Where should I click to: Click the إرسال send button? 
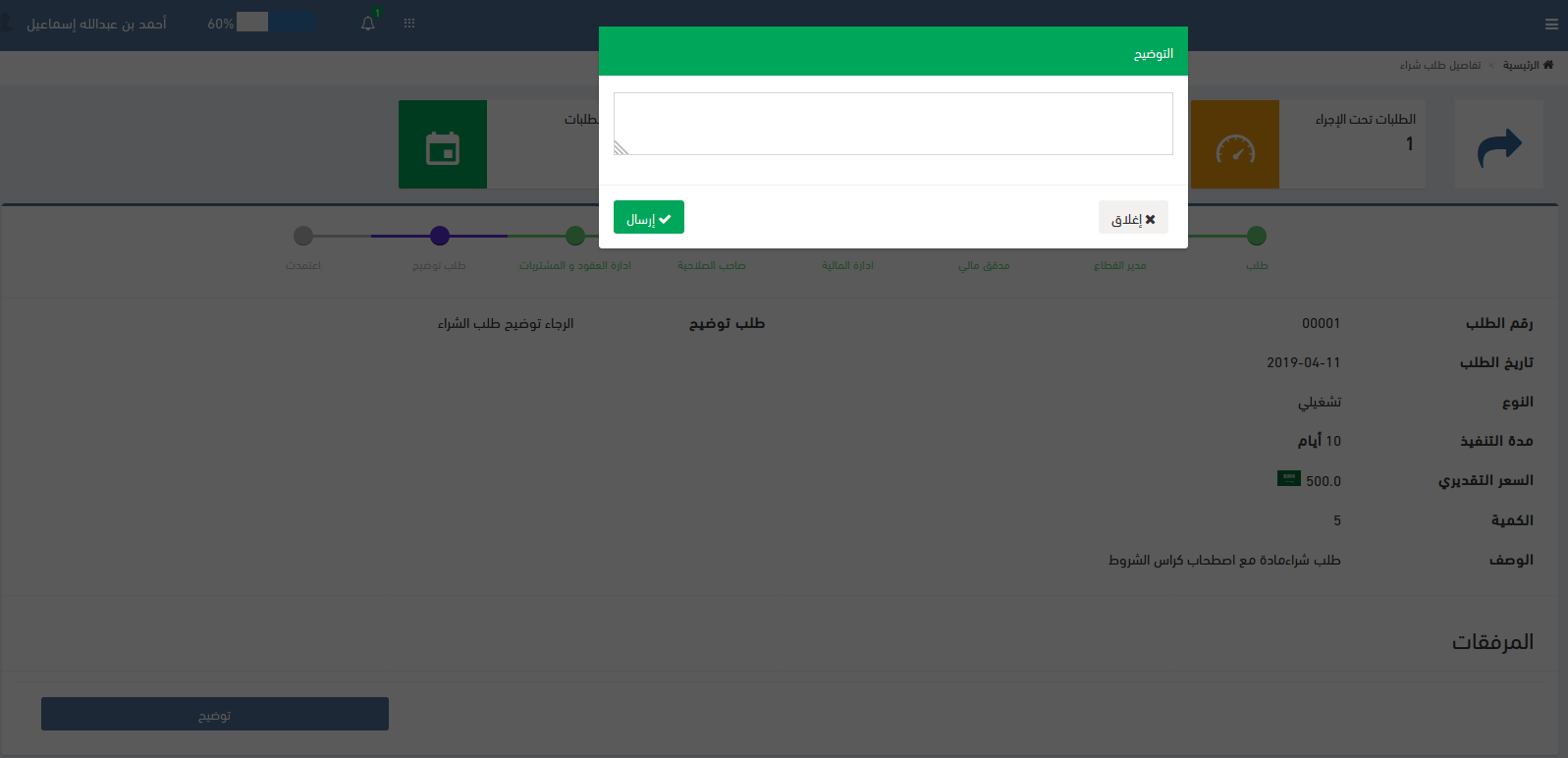pos(649,217)
